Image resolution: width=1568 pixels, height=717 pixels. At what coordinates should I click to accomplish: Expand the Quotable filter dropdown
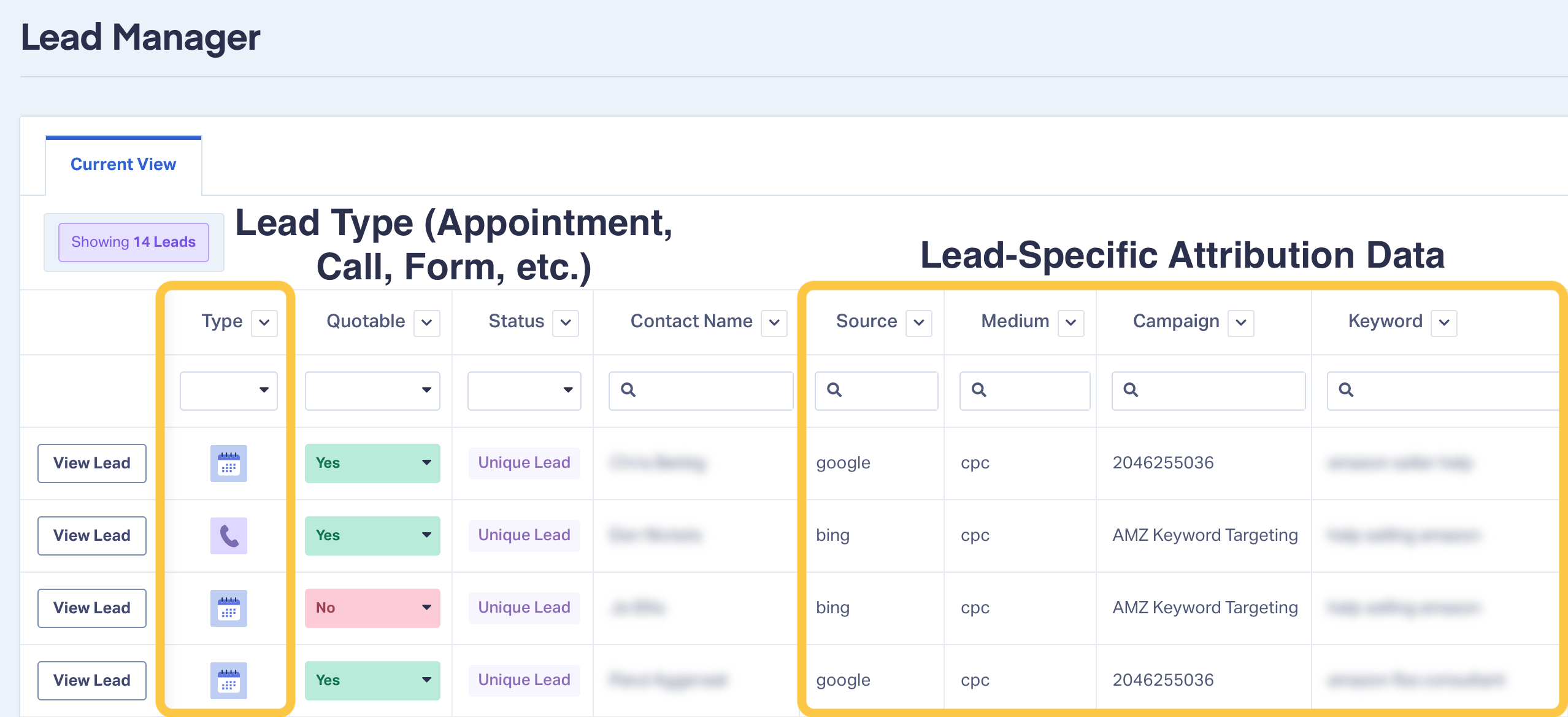click(372, 390)
